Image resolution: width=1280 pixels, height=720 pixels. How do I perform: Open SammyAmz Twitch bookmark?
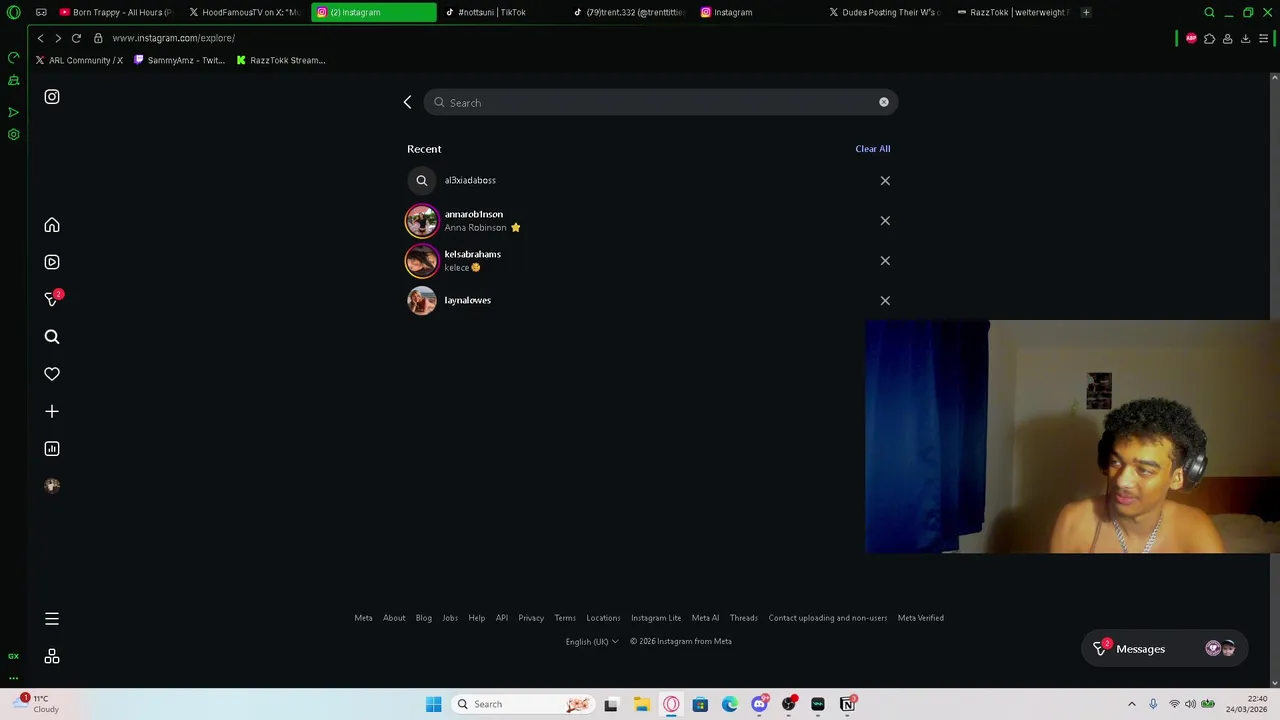[179, 60]
